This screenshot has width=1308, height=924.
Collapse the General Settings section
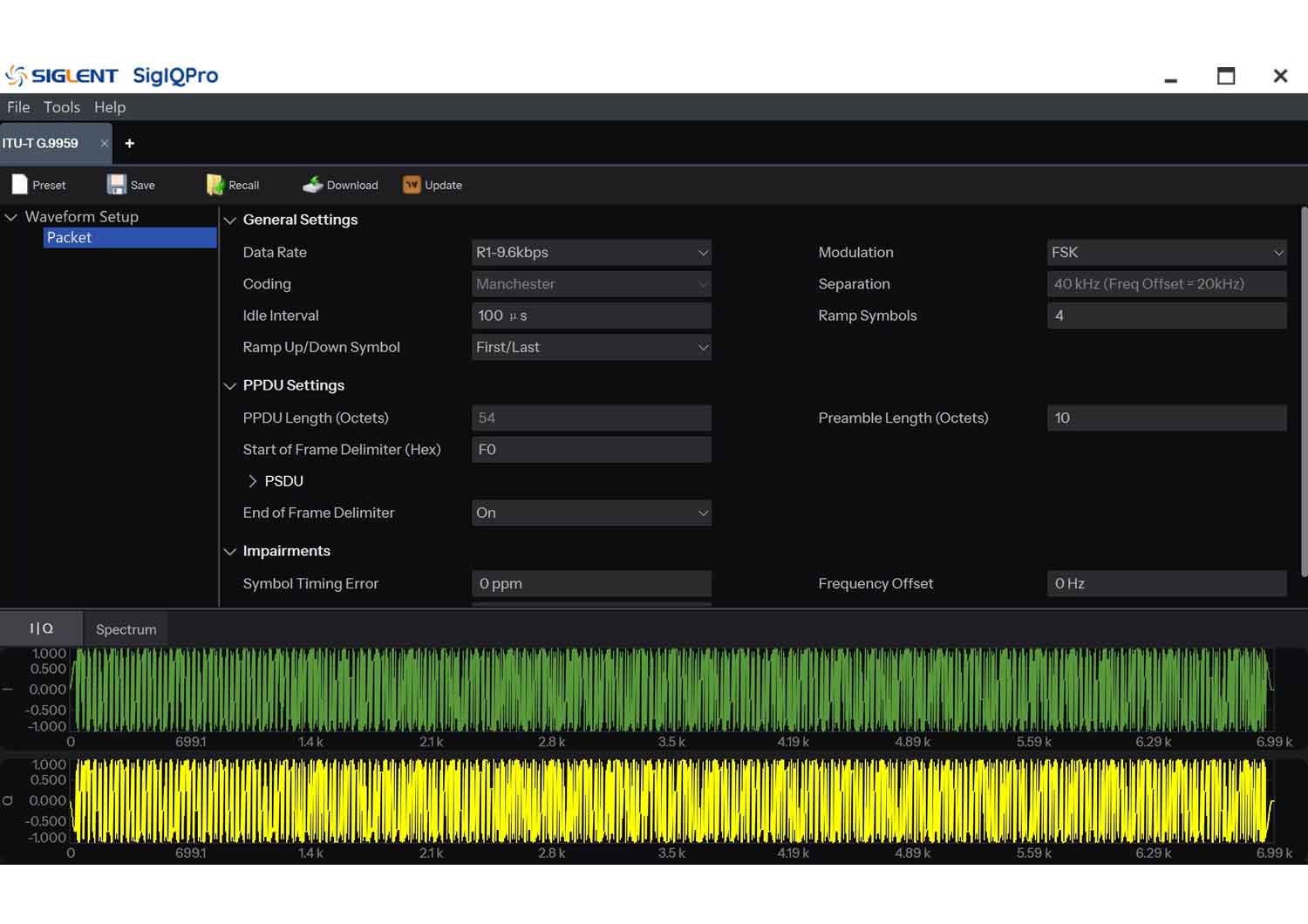pos(230,221)
